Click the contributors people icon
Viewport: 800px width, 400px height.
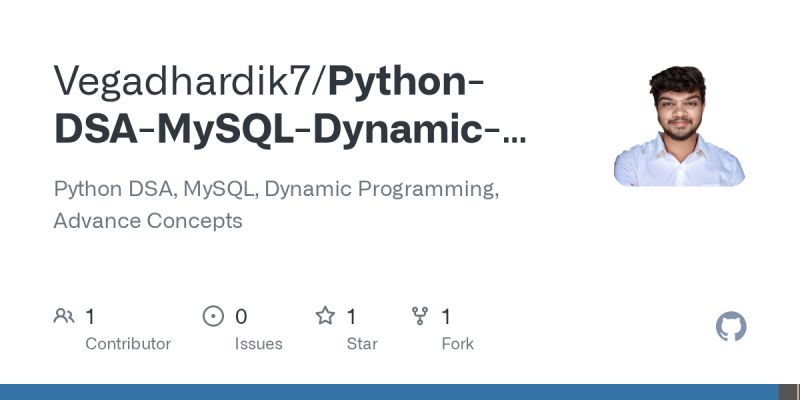point(64,316)
